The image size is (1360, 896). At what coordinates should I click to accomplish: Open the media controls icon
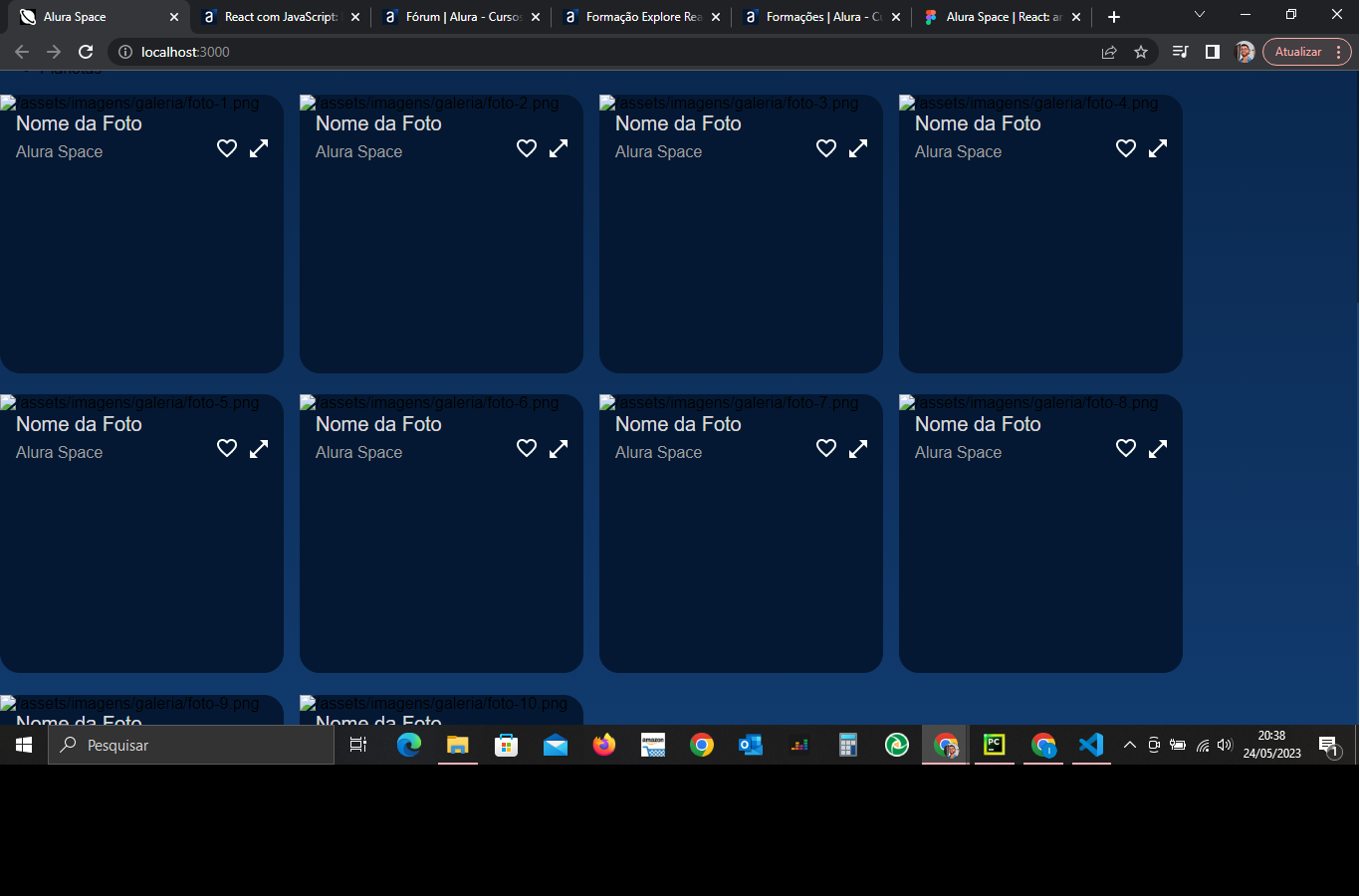click(1181, 52)
